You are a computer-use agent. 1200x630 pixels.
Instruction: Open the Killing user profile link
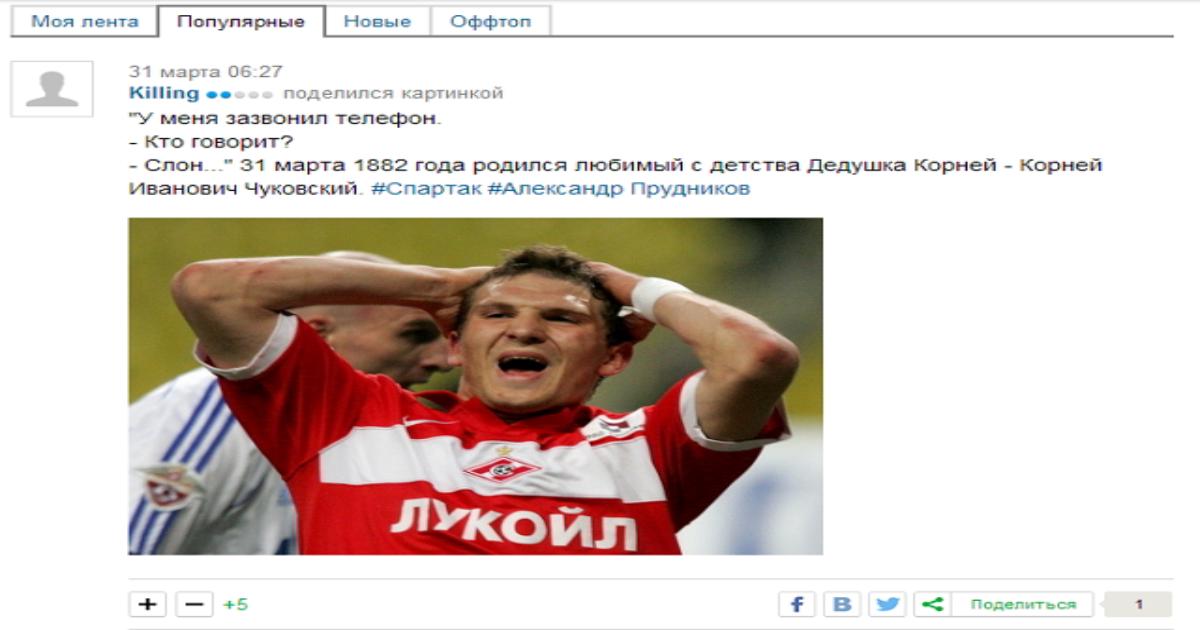(164, 93)
